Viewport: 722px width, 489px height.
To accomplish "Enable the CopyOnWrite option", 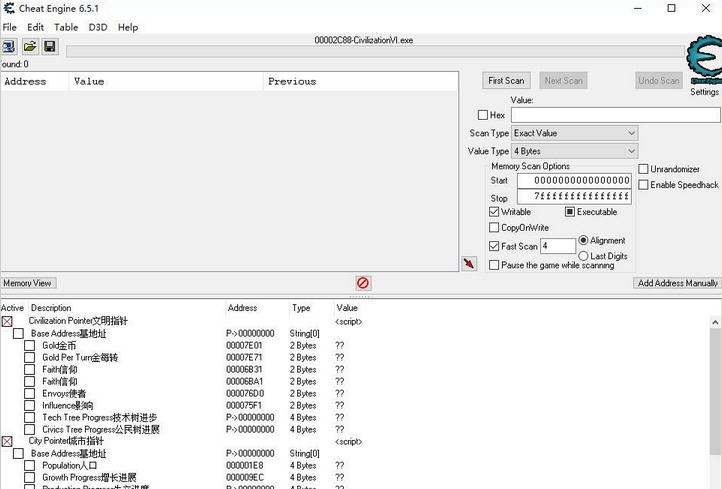I will click(494, 227).
